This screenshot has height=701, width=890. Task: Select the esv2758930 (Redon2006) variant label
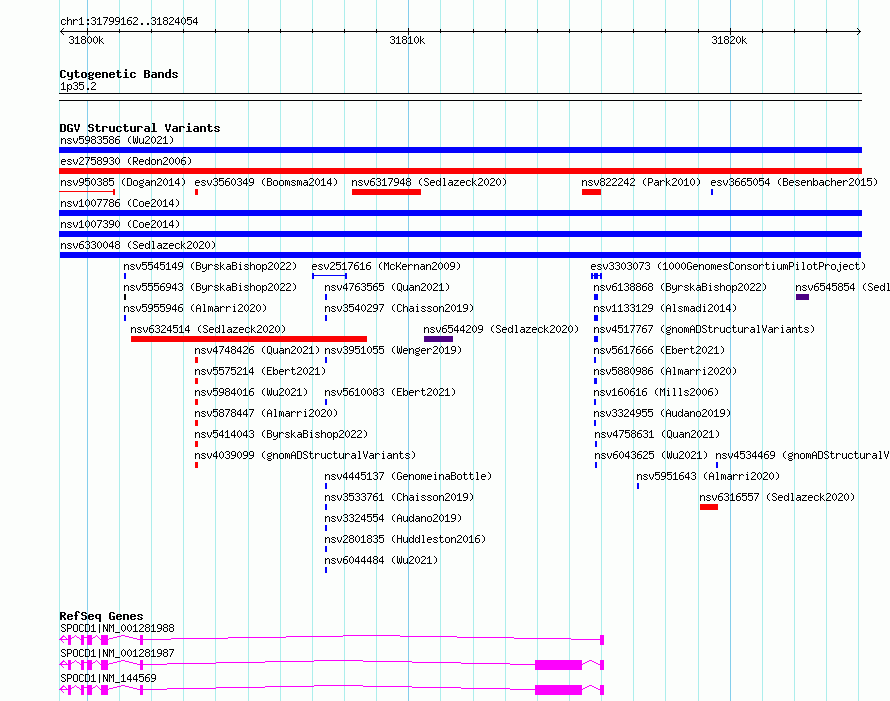tap(126, 161)
